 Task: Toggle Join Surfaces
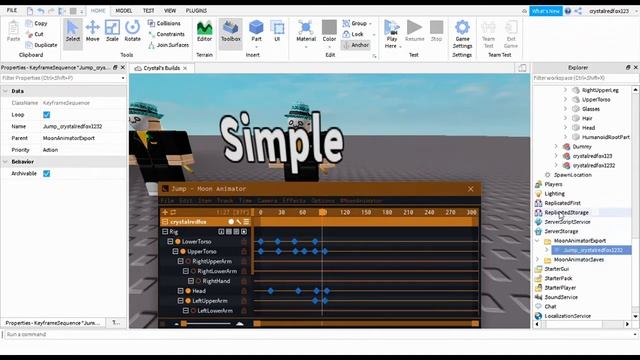168,45
